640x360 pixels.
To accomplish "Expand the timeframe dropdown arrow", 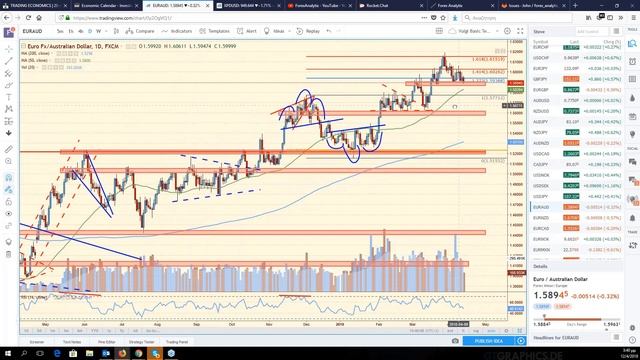I will click(x=106, y=31).
